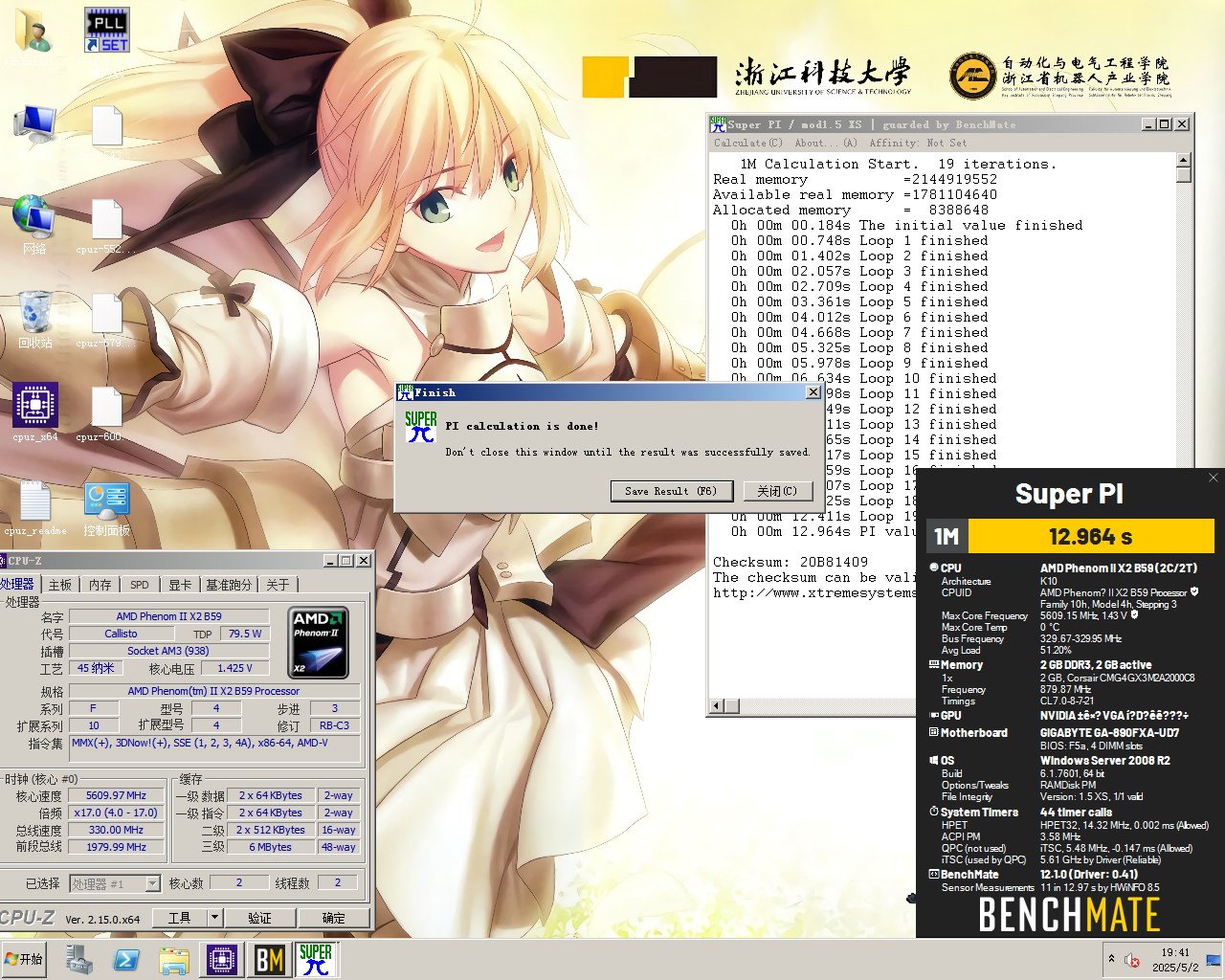Open the Computer desktop icon
Image resolution: width=1225 pixels, height=980 pixels.
pos(34,124)
